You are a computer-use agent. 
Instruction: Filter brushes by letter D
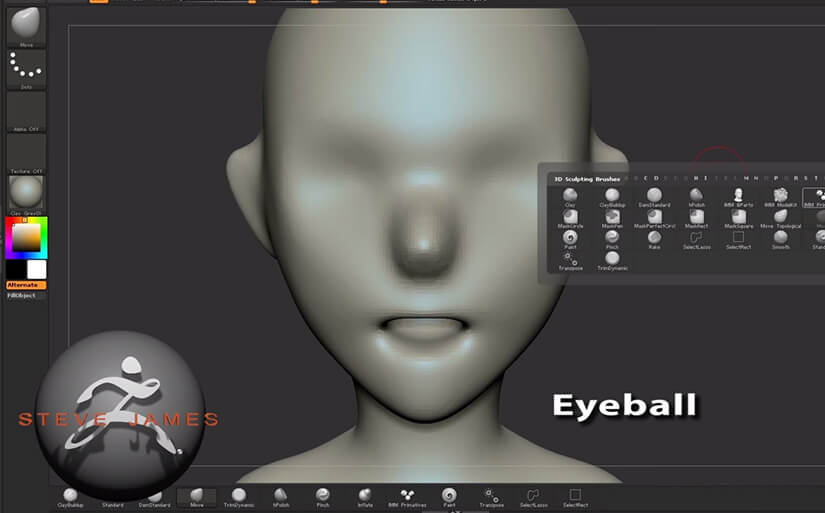656,178
